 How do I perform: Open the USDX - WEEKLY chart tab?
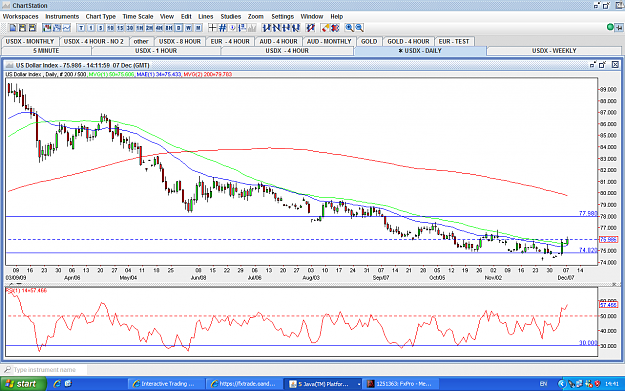[554, 51]
